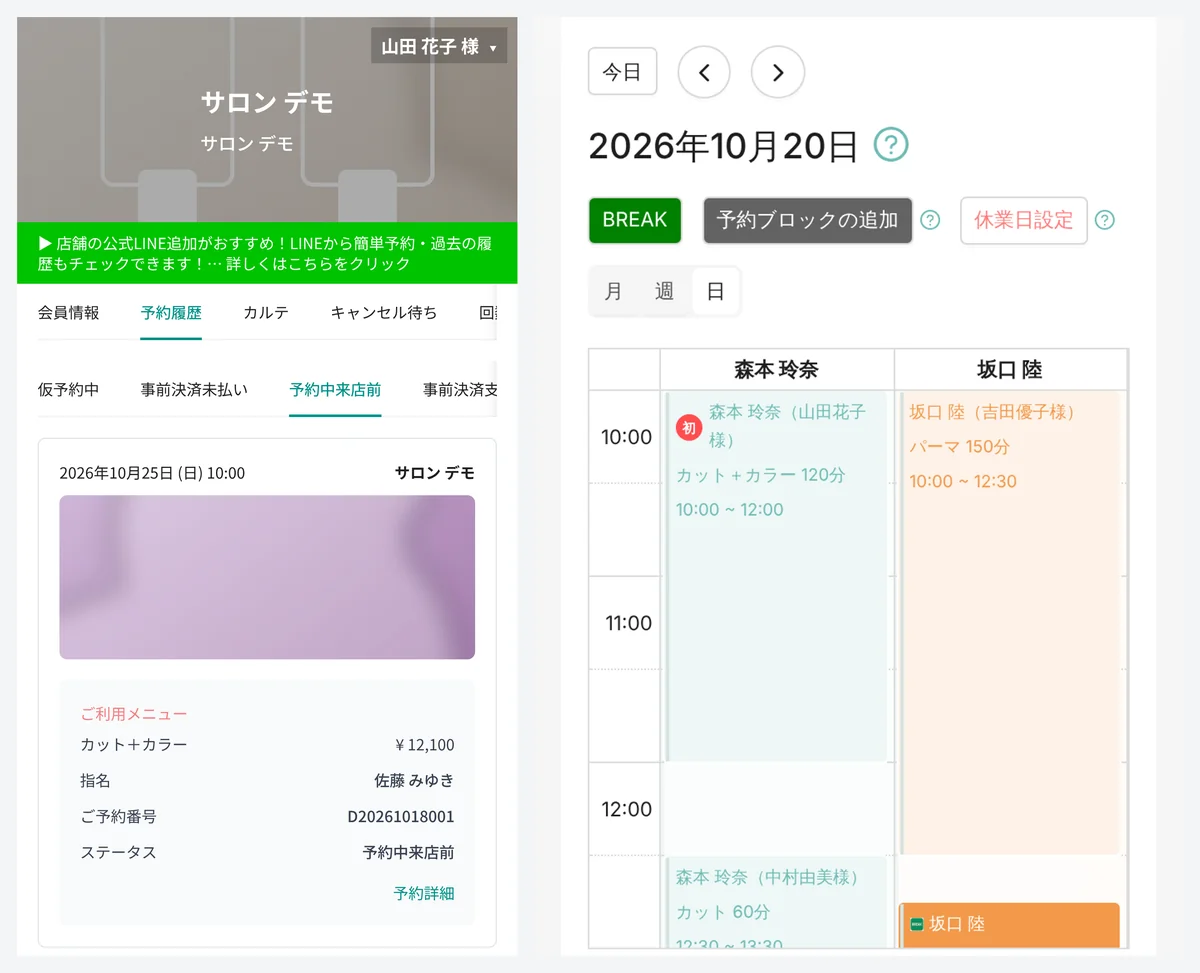Viewport: 1200px width, 973px height.
Task: Click the red 初 first-visit badge
Action: [x=688, y=427]
